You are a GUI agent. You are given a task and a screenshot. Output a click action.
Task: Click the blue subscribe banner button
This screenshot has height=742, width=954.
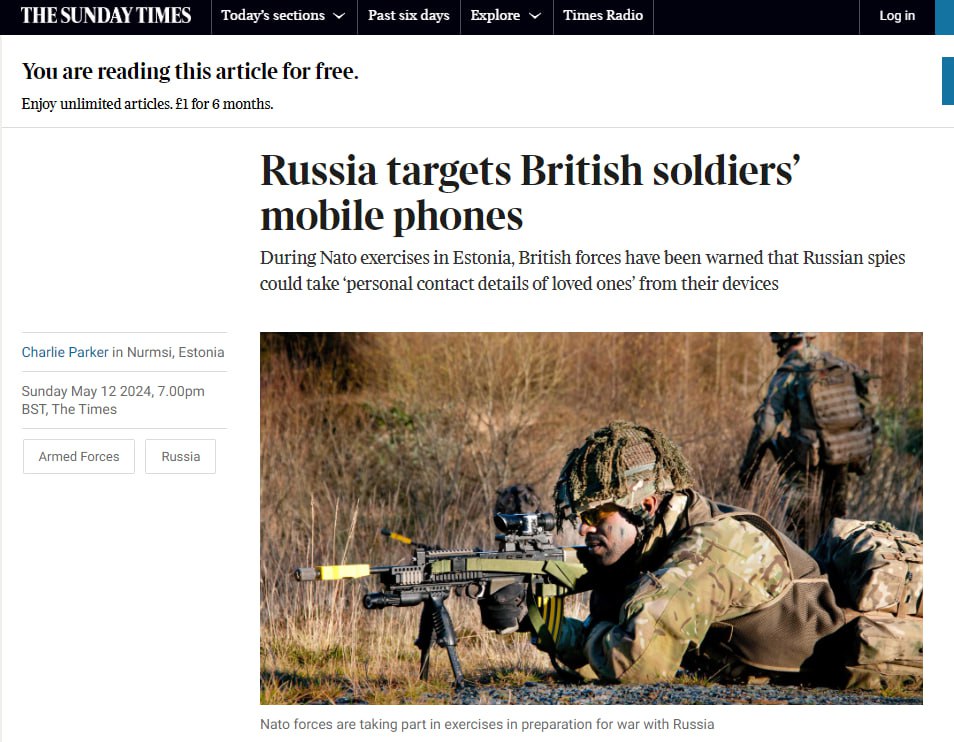[948, 81]
